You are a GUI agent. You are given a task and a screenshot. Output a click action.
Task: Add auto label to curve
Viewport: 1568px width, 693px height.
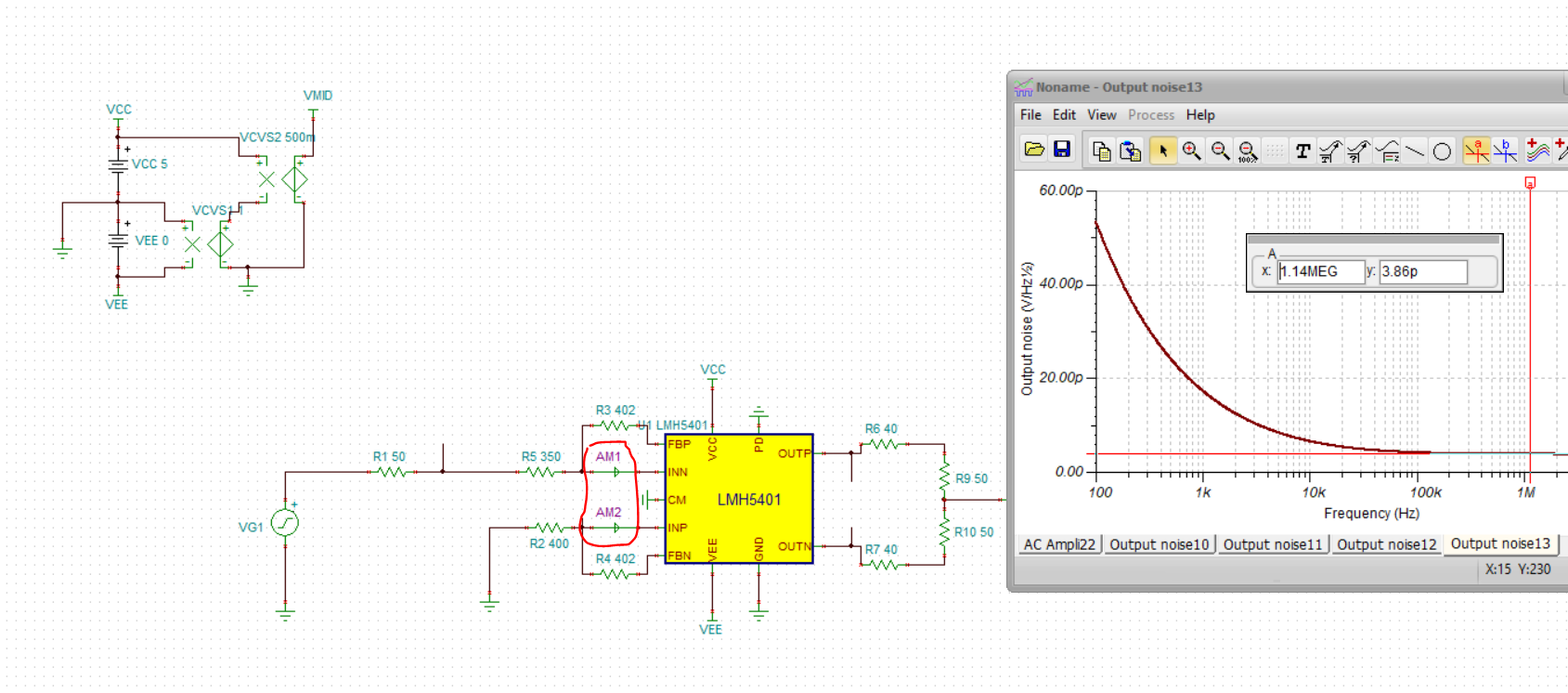(1330, 150)
